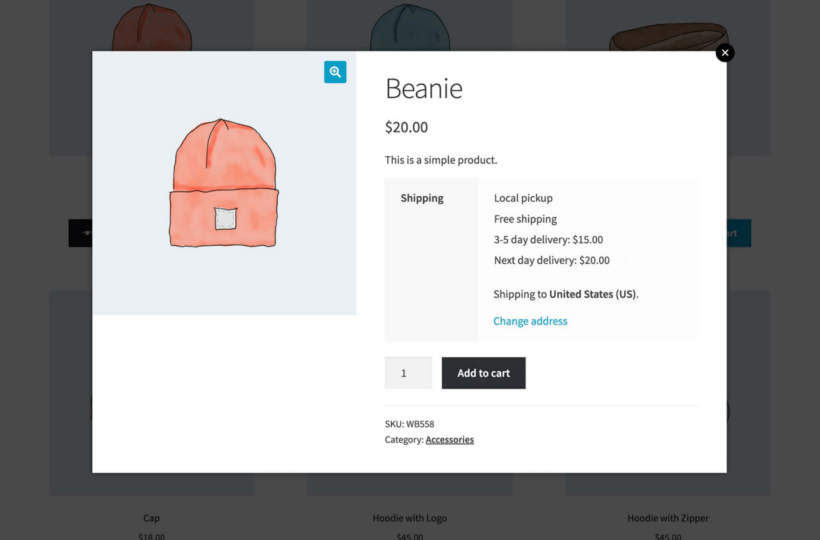Open the Accessories category link
Image resolution: width=820 pixels, height=540 pixels.
449,440
